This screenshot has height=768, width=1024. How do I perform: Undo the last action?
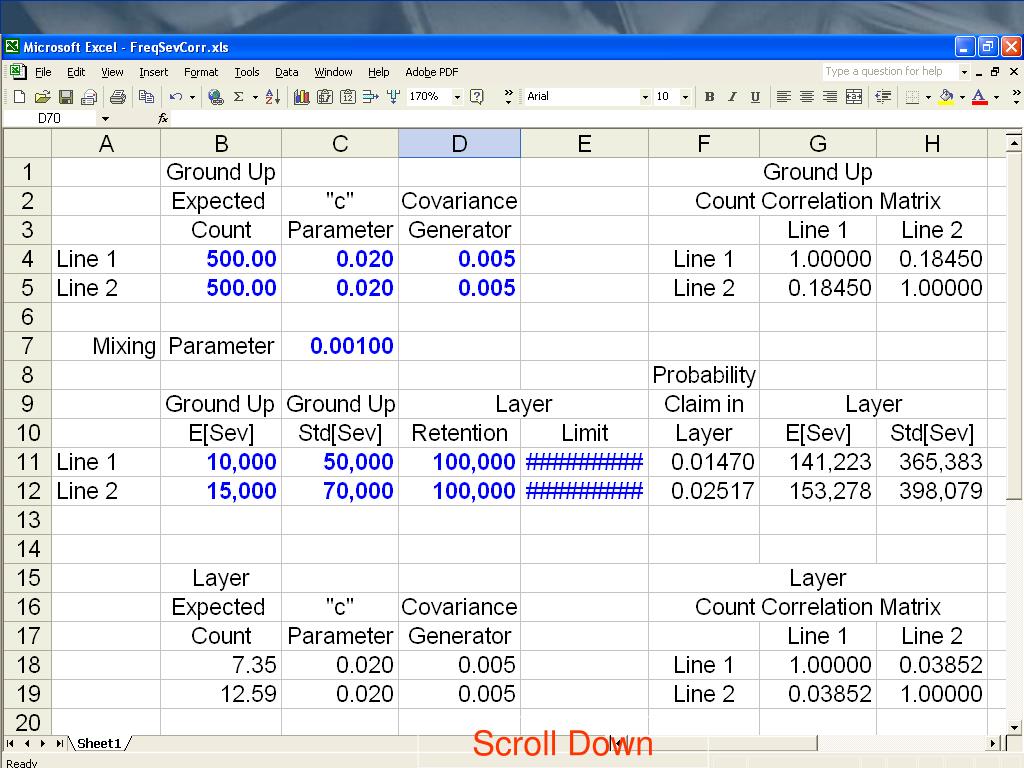pyautogui.click(x=175, y=97)
